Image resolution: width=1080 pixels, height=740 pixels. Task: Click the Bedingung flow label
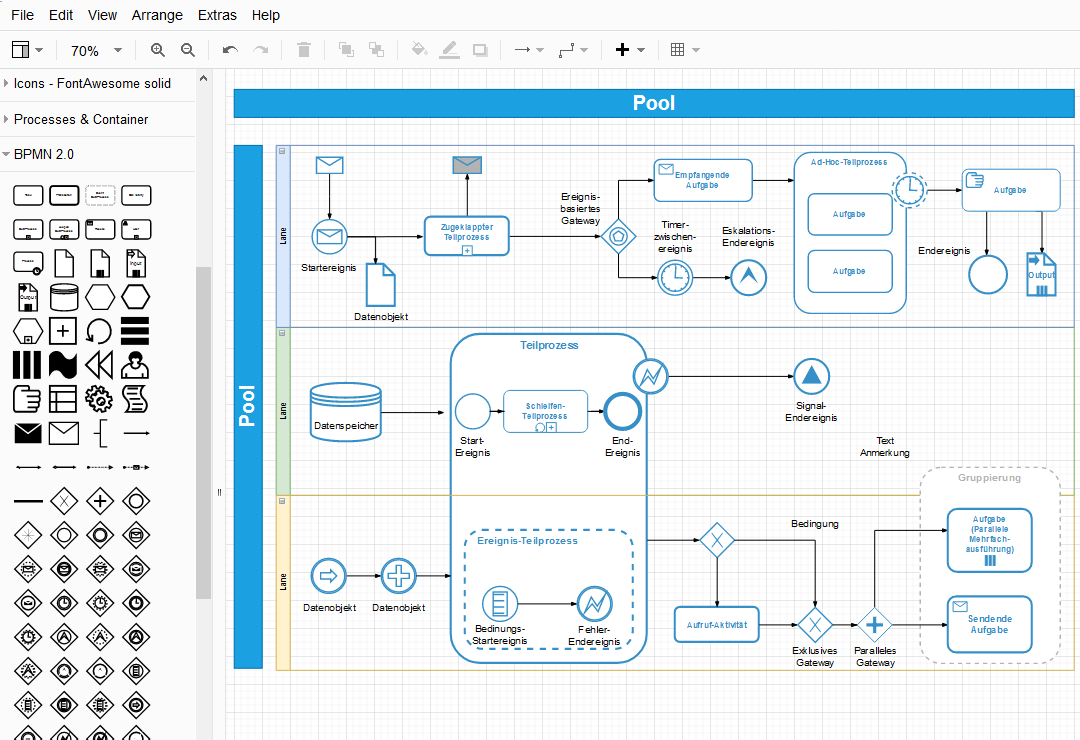[815, 524]
